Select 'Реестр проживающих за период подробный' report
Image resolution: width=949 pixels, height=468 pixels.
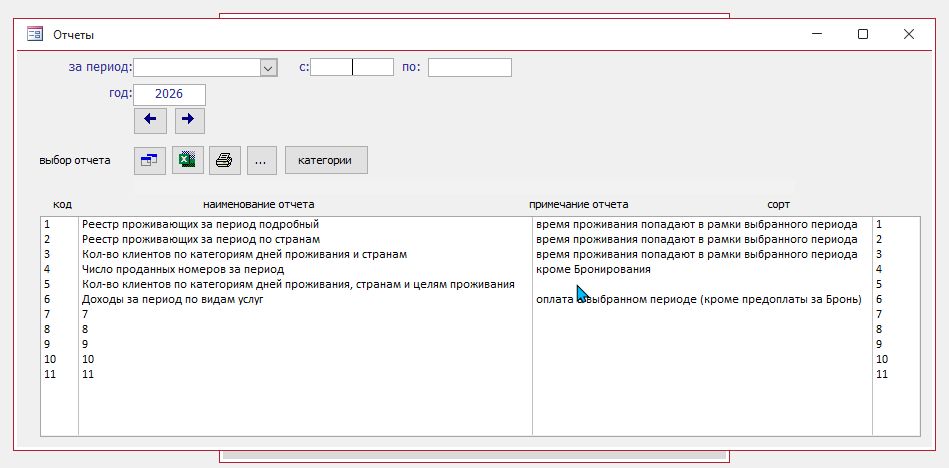click(x=200, y=225)
